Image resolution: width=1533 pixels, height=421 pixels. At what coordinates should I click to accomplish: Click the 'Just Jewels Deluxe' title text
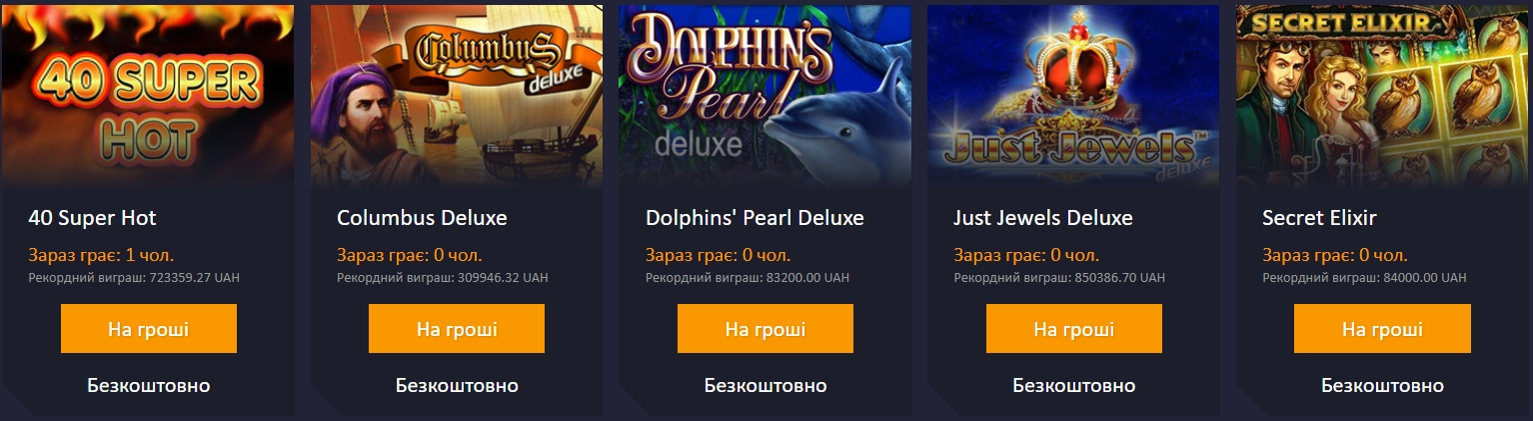tap(1043, 218)
